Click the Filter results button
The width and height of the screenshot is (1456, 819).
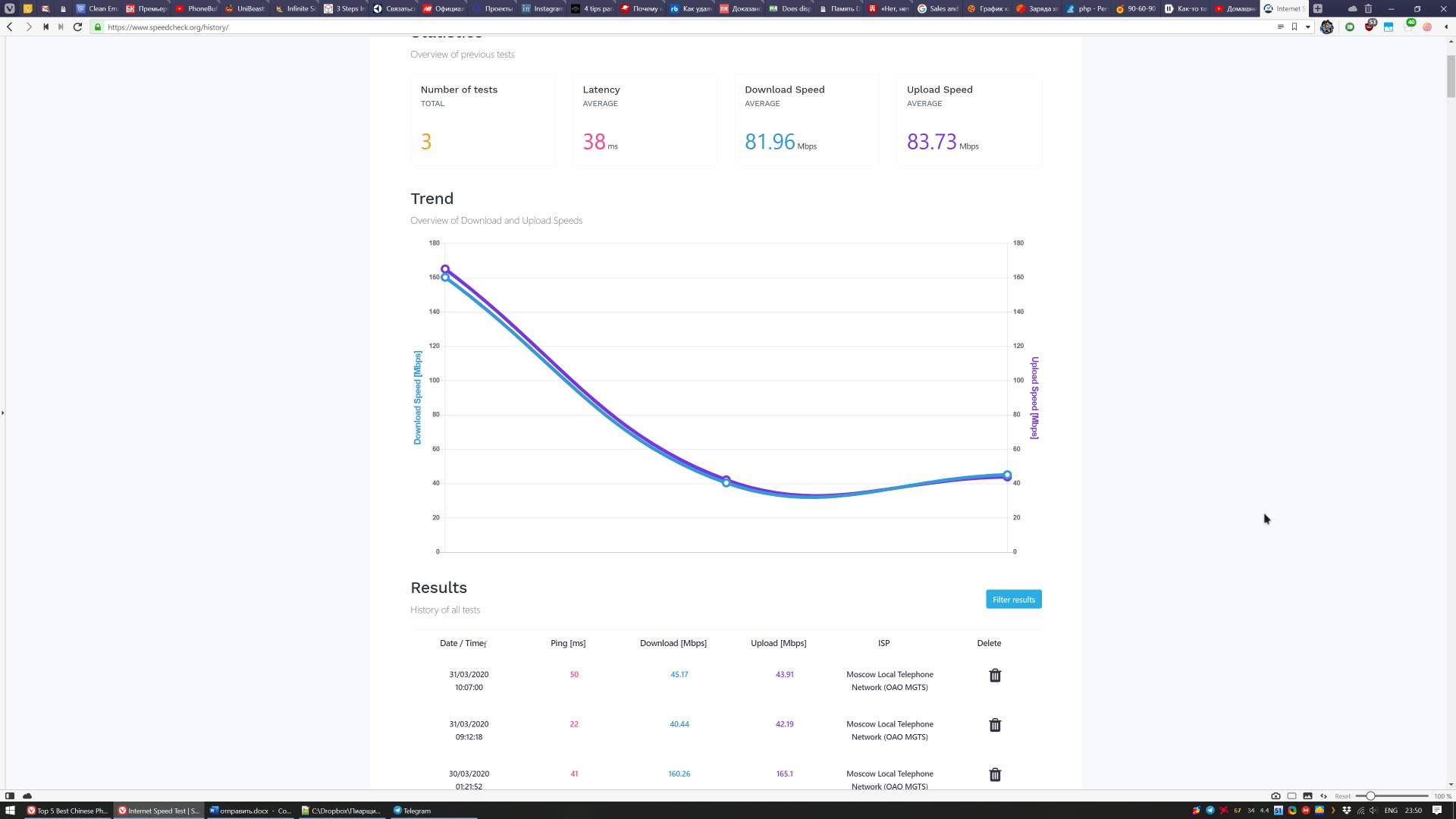pos(1013,599)
